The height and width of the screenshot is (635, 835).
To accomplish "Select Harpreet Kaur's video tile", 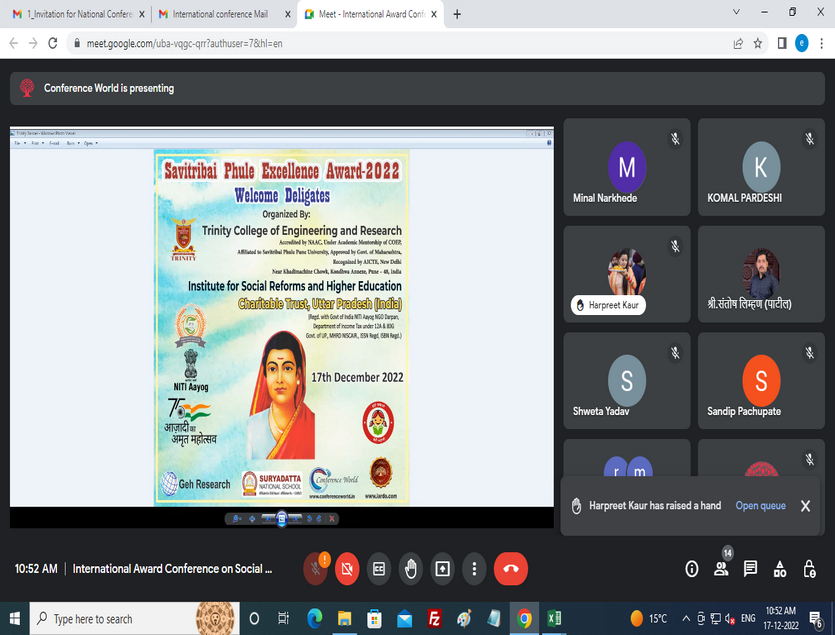I will coord(627,274).
